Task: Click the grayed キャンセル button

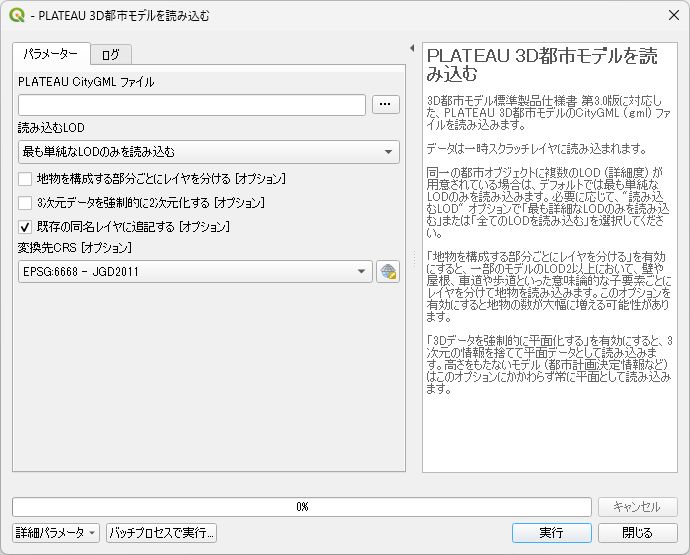Action: click(638, 507)
